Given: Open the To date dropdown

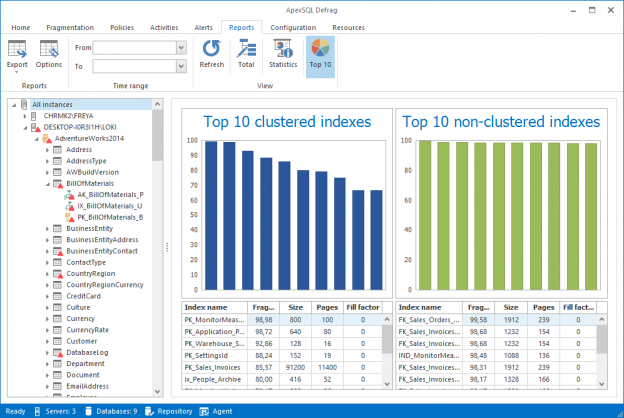Looking at the screenshot, I should [181, 66].
